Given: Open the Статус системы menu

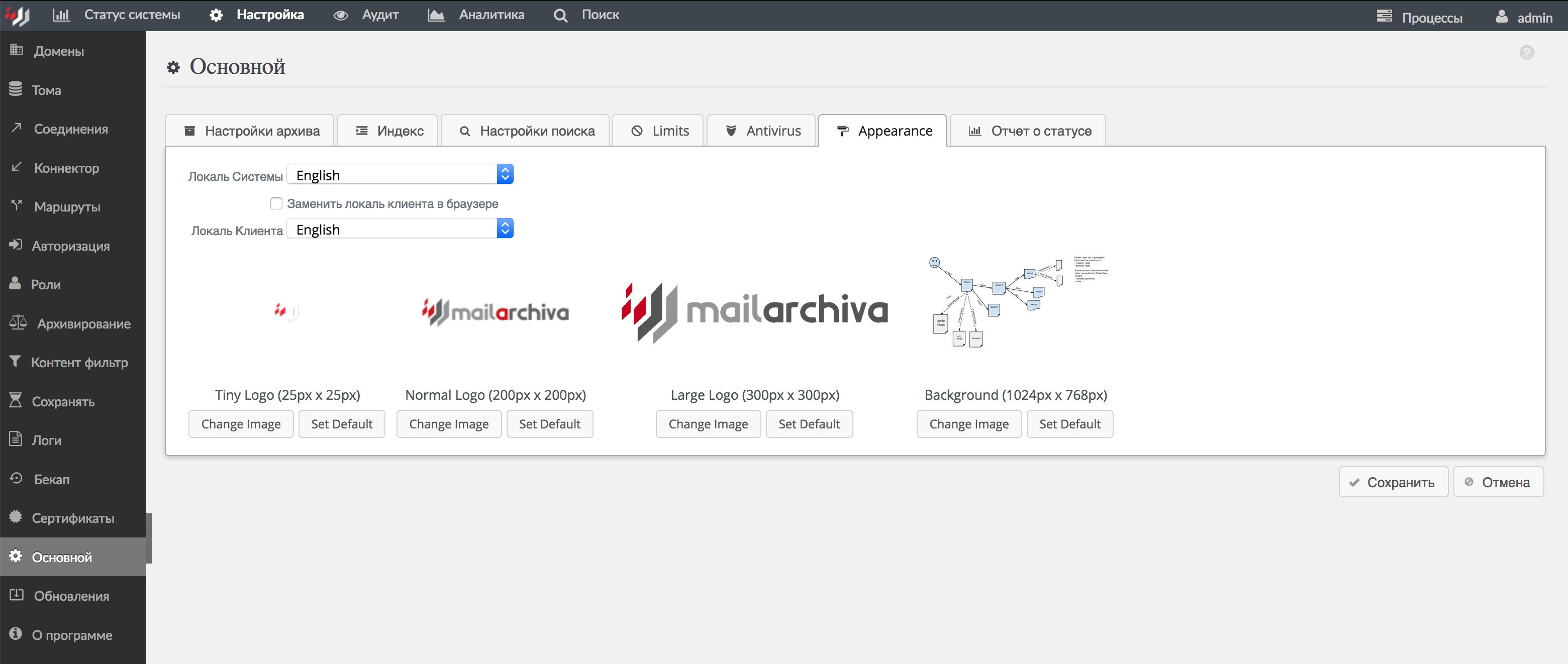Looking at the screenshot, I should [x=132, y=15].
